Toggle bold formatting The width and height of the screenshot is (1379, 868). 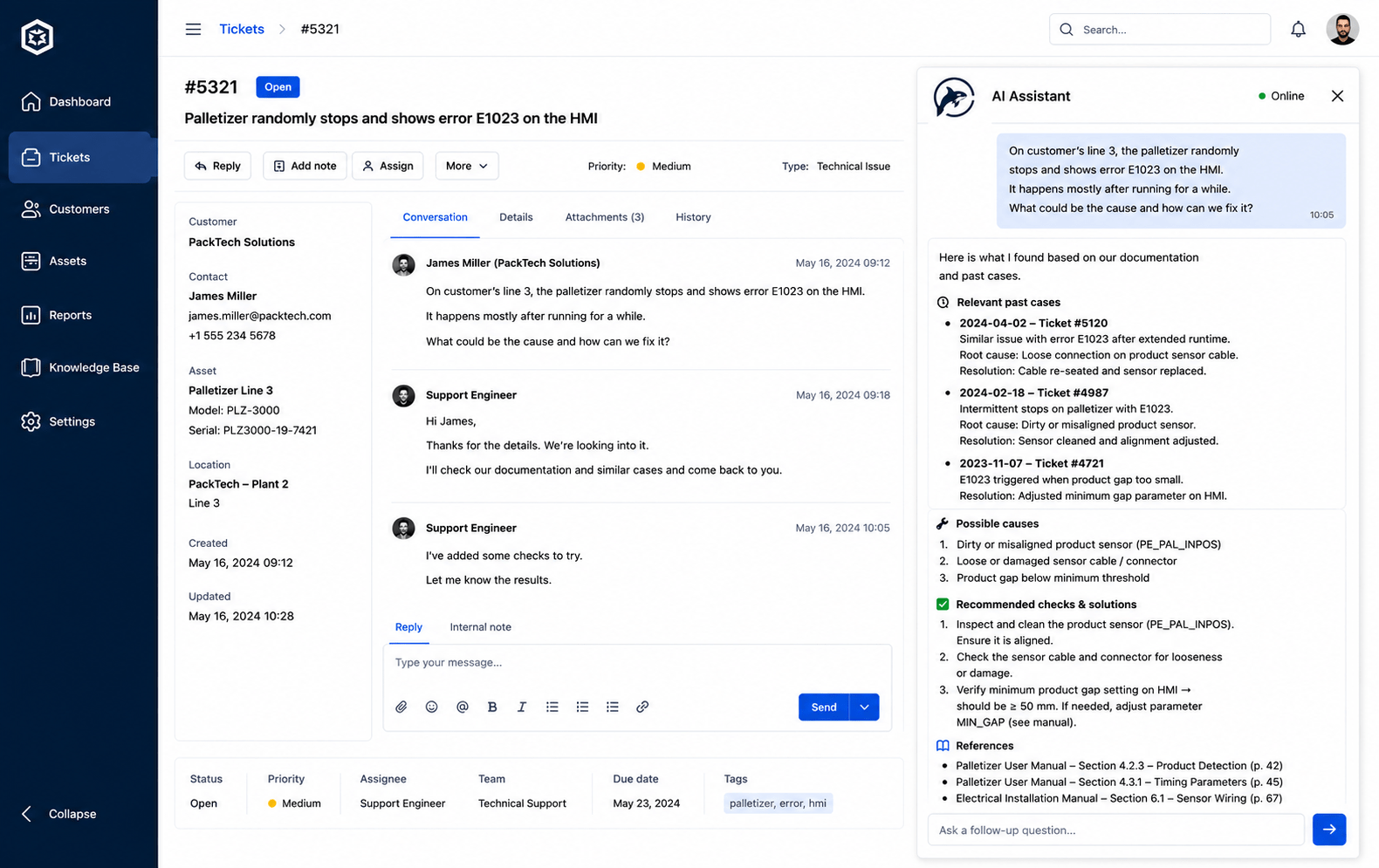(492, 707)
